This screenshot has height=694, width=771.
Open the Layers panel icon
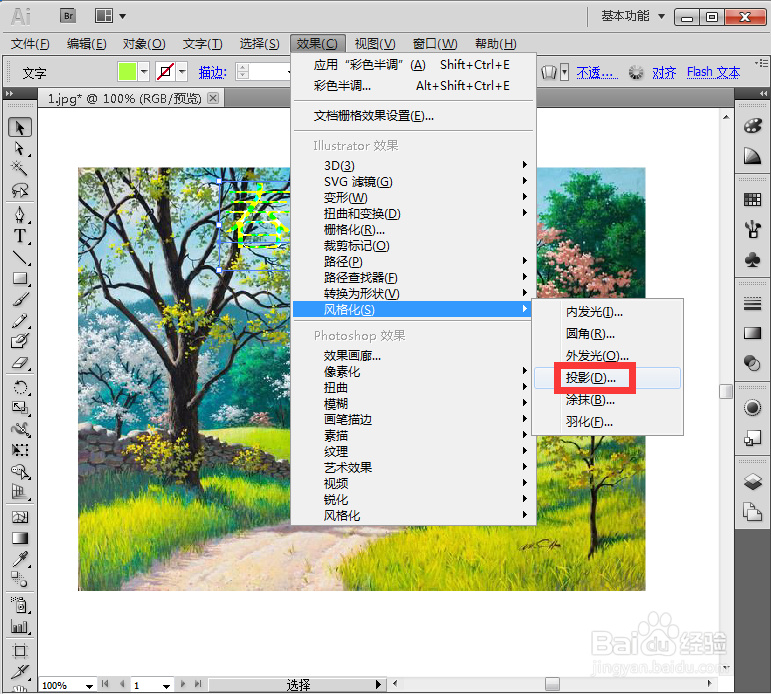click(752, 482)
